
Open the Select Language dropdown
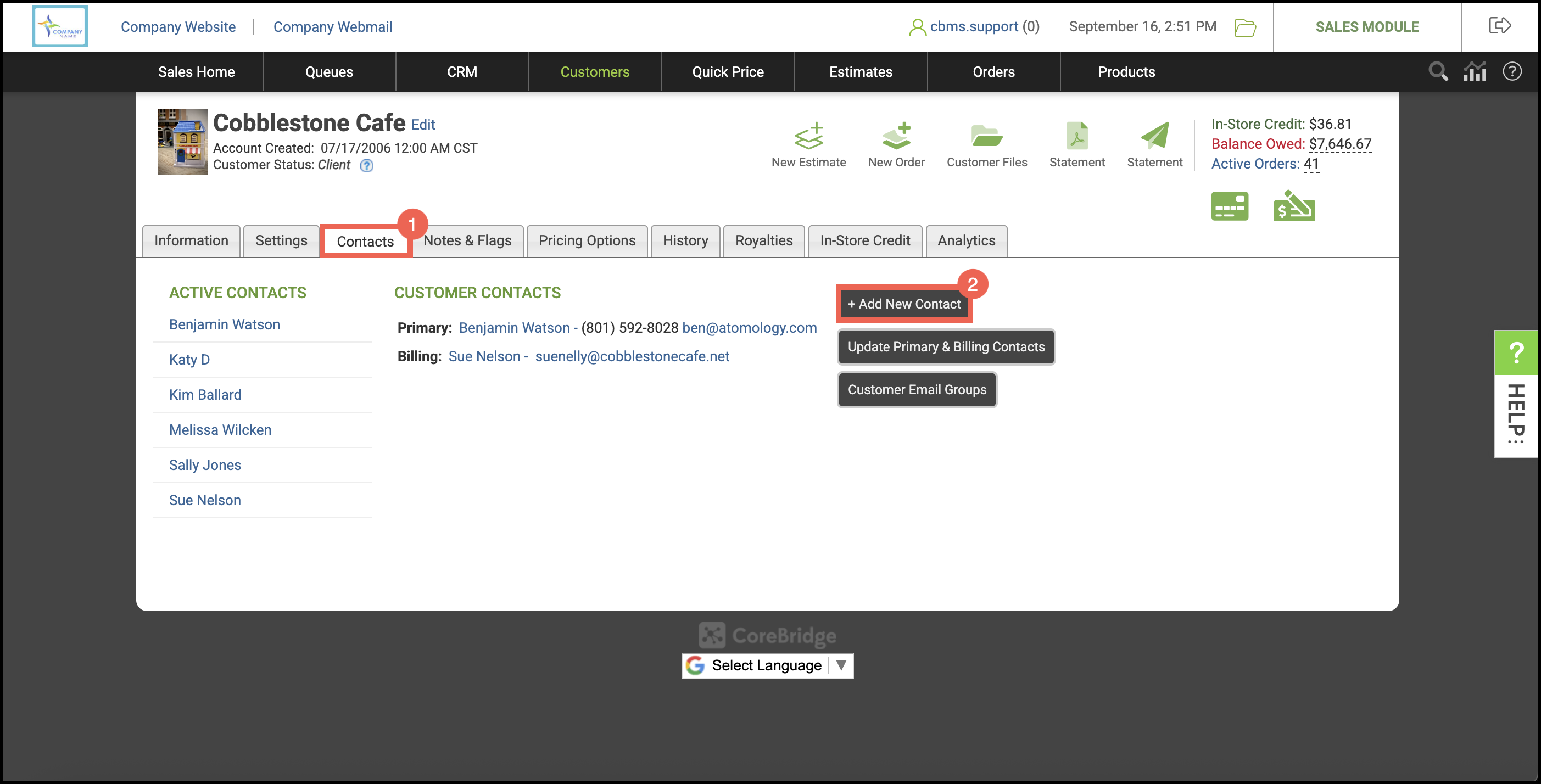[767, 665]
